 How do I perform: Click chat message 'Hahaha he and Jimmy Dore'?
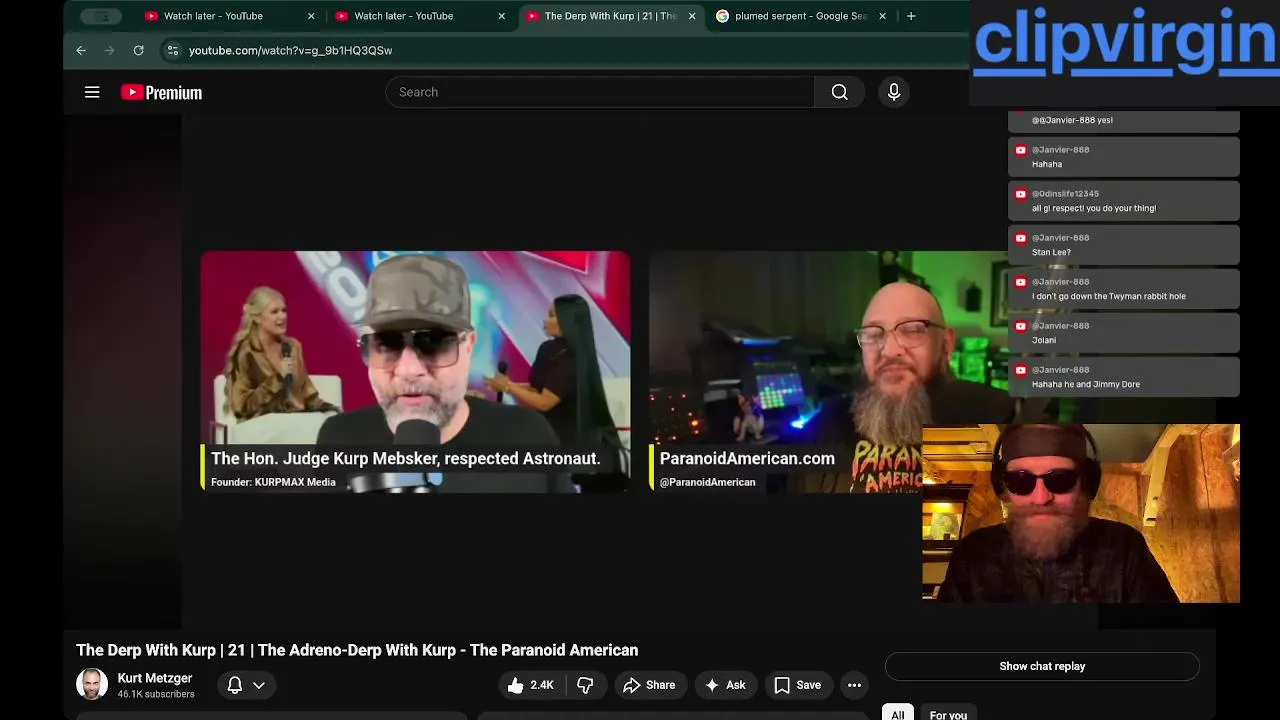click(x=1124, y=377)
